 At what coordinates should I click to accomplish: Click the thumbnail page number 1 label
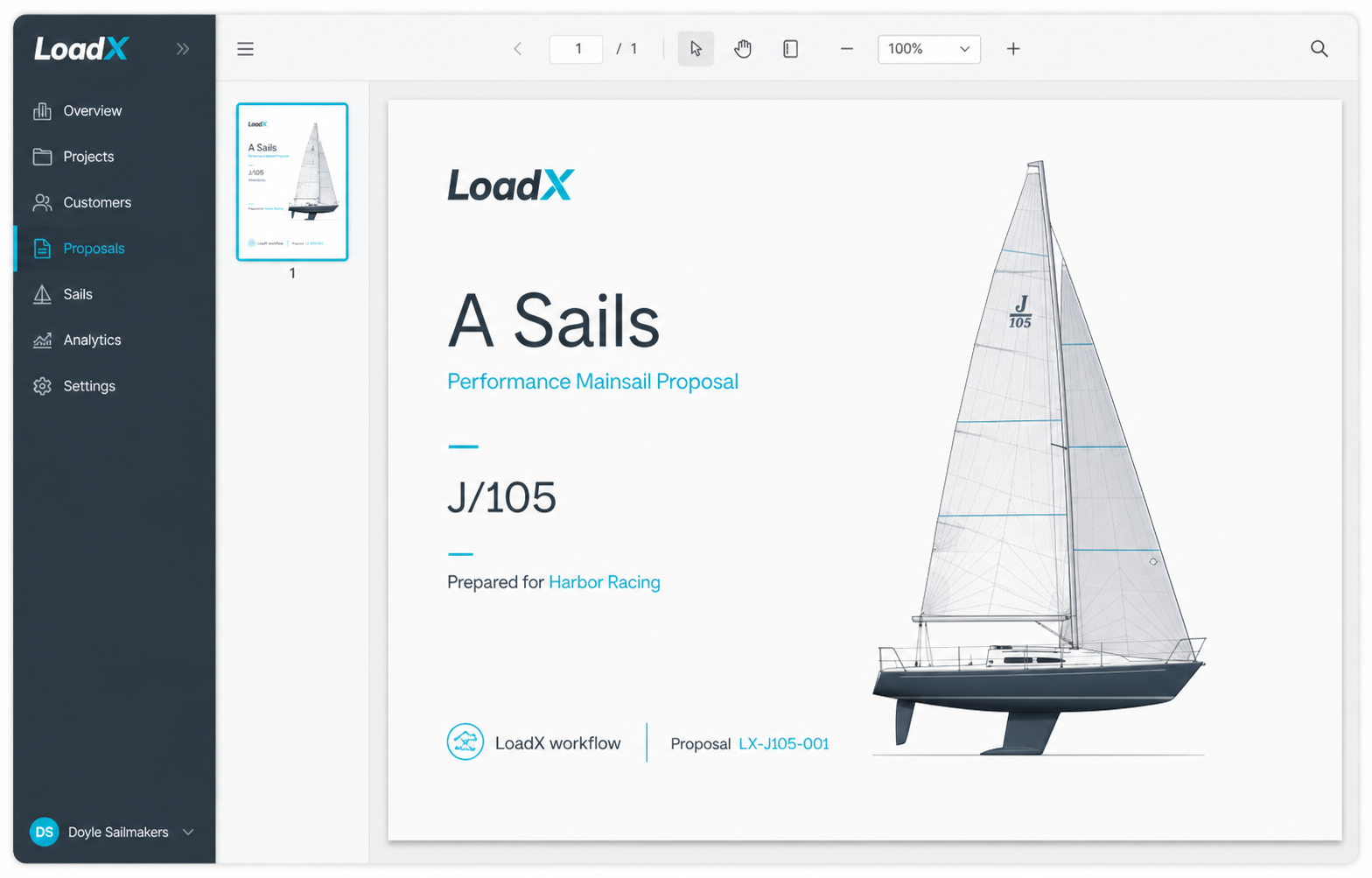[292, 273]
